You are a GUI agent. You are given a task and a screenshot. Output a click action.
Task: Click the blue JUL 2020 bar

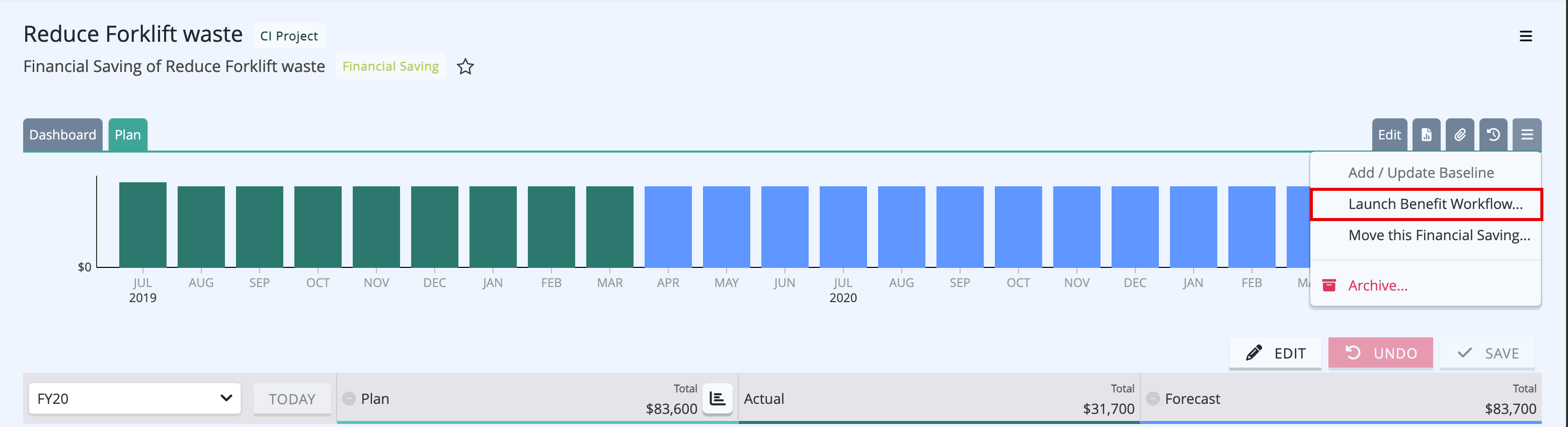click(843, 227)
